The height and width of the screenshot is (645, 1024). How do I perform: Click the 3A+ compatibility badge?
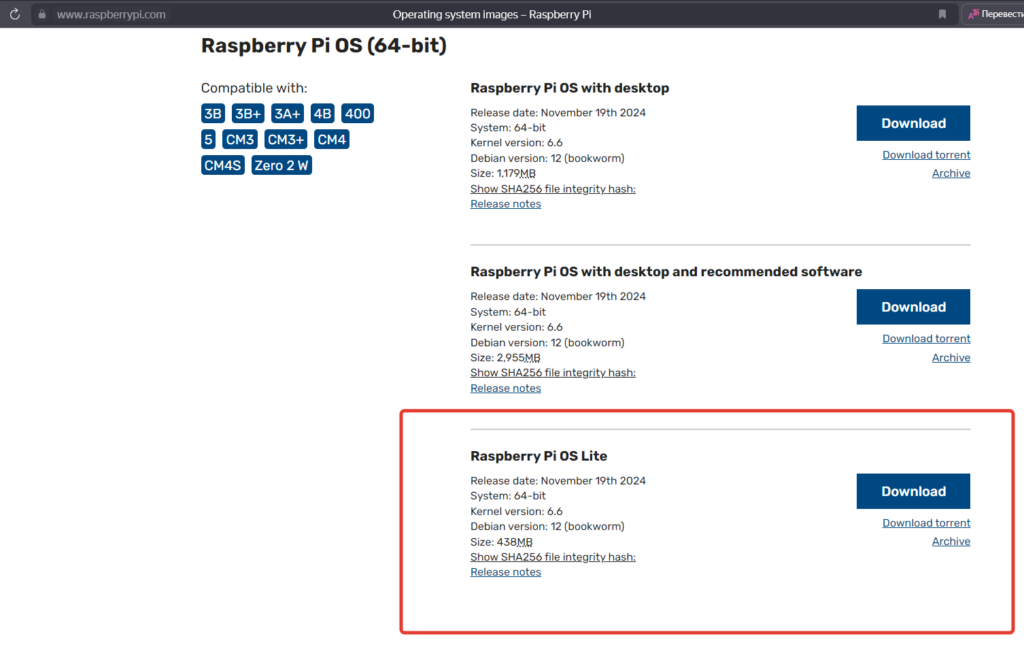click(x=287, y=114)
